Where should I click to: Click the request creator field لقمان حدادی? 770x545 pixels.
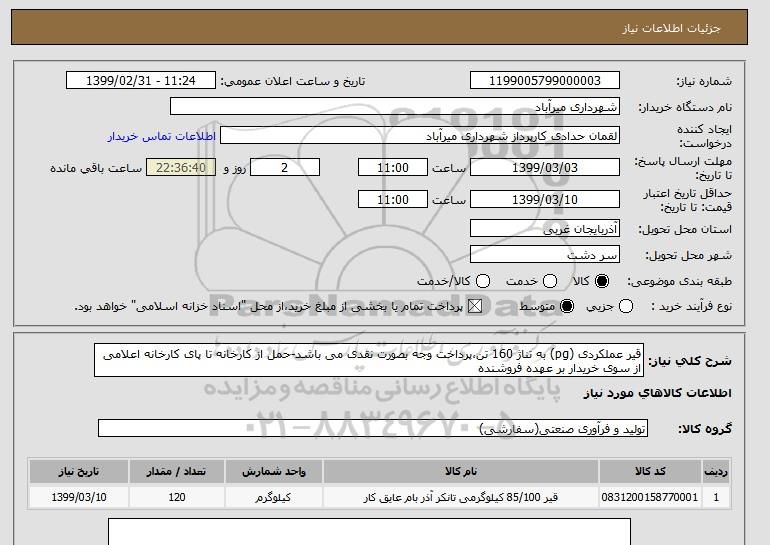coord(420,136)
